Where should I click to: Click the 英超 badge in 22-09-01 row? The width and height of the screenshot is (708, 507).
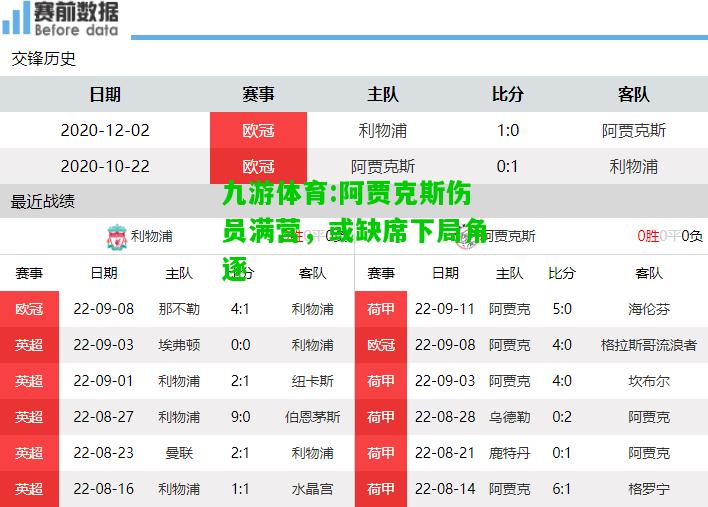29,381
